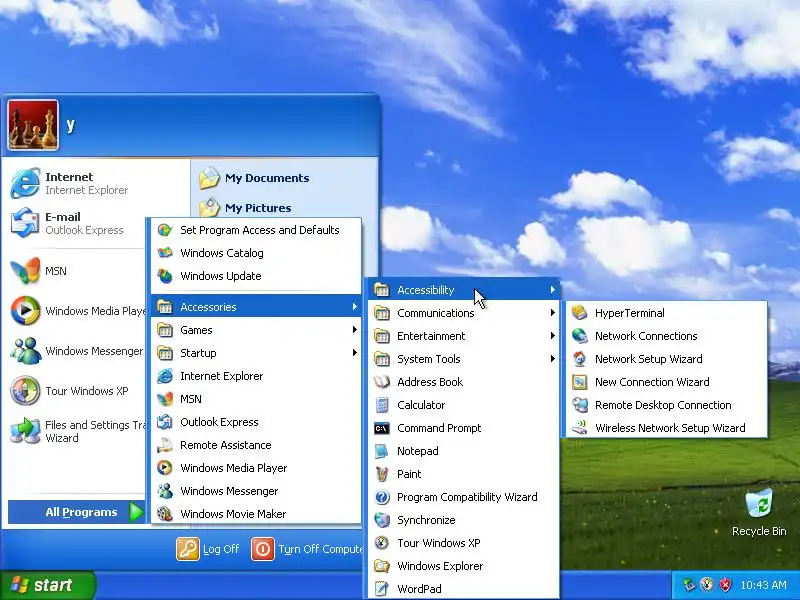Select Windows Media Player in All Programs

pyautogui.click(x=256, y=468)
